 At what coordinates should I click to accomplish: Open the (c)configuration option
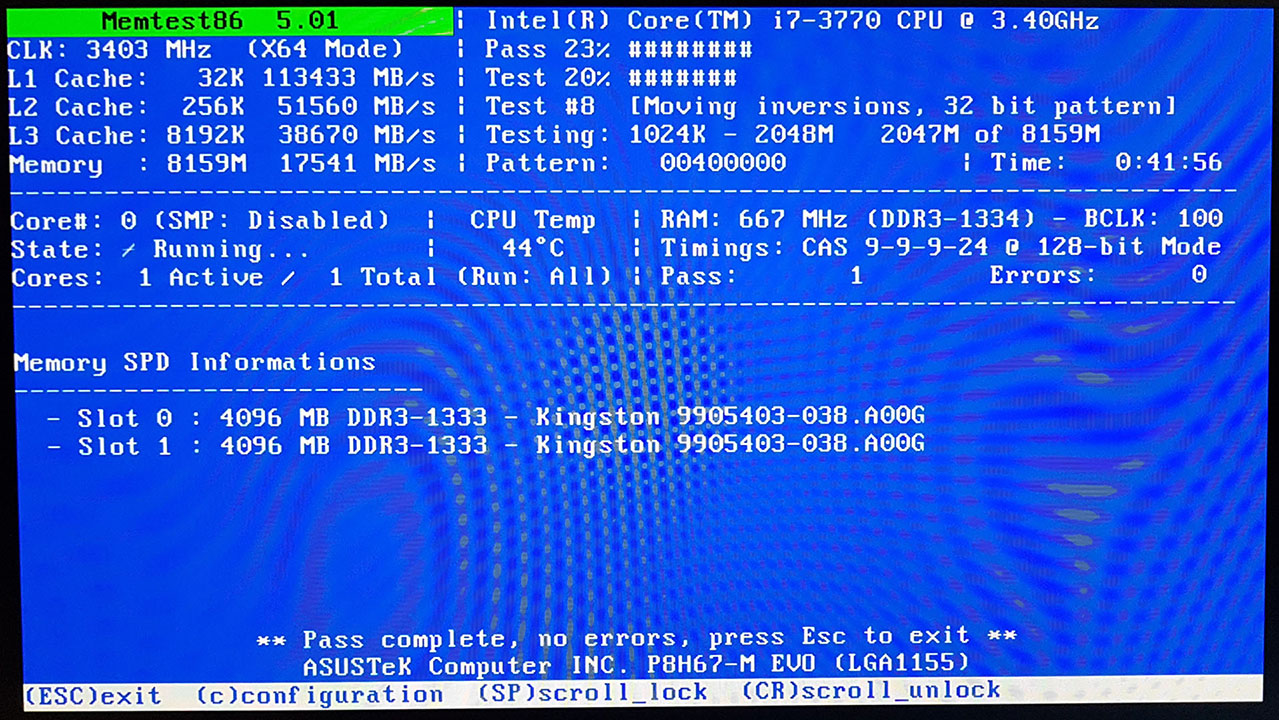(x=320, y=694)
